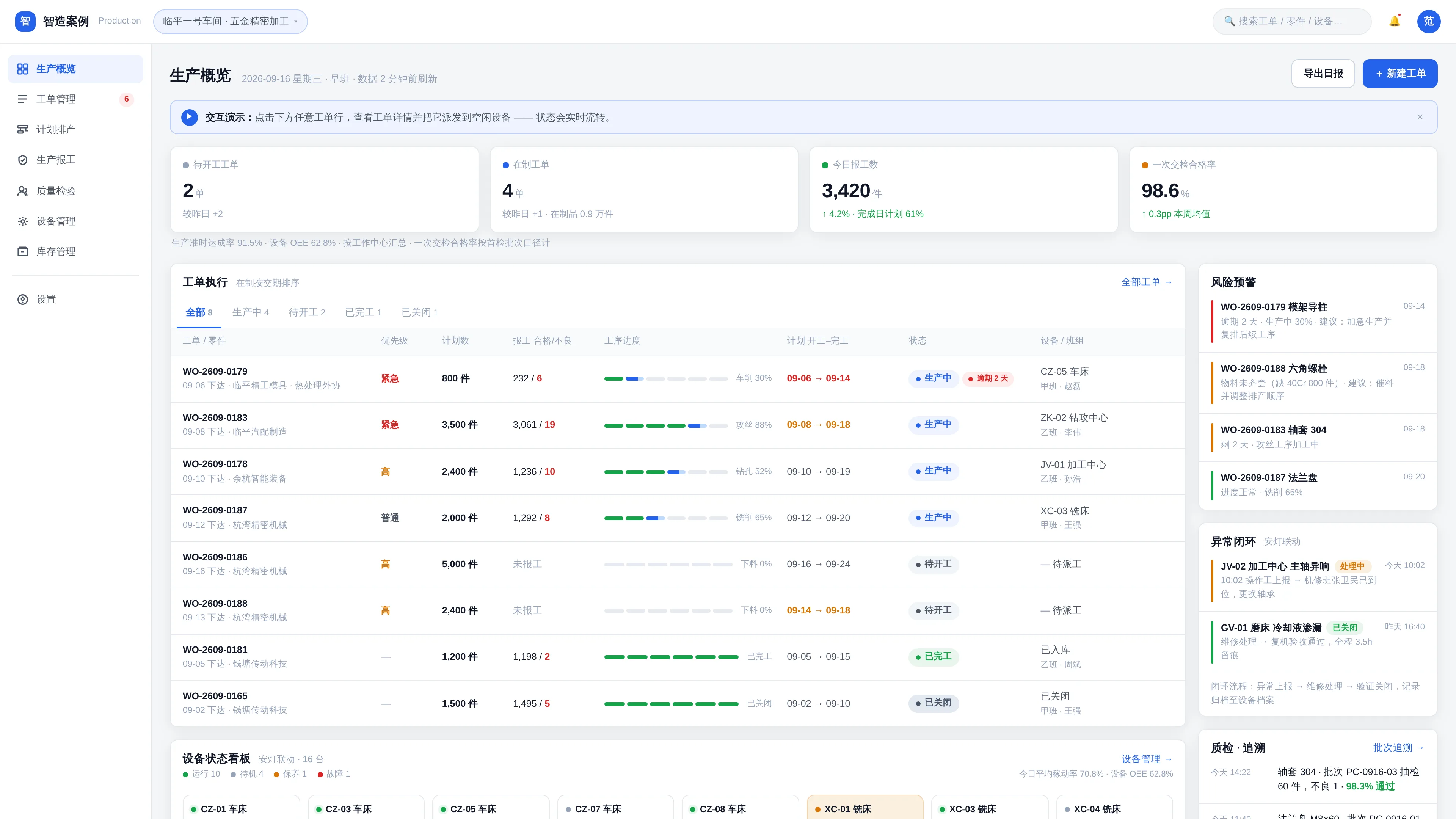Click the 已完工 status pill of WO-2609-0181
The height and width of the screenshot is (819, 1456).
(x=934, y=657)
